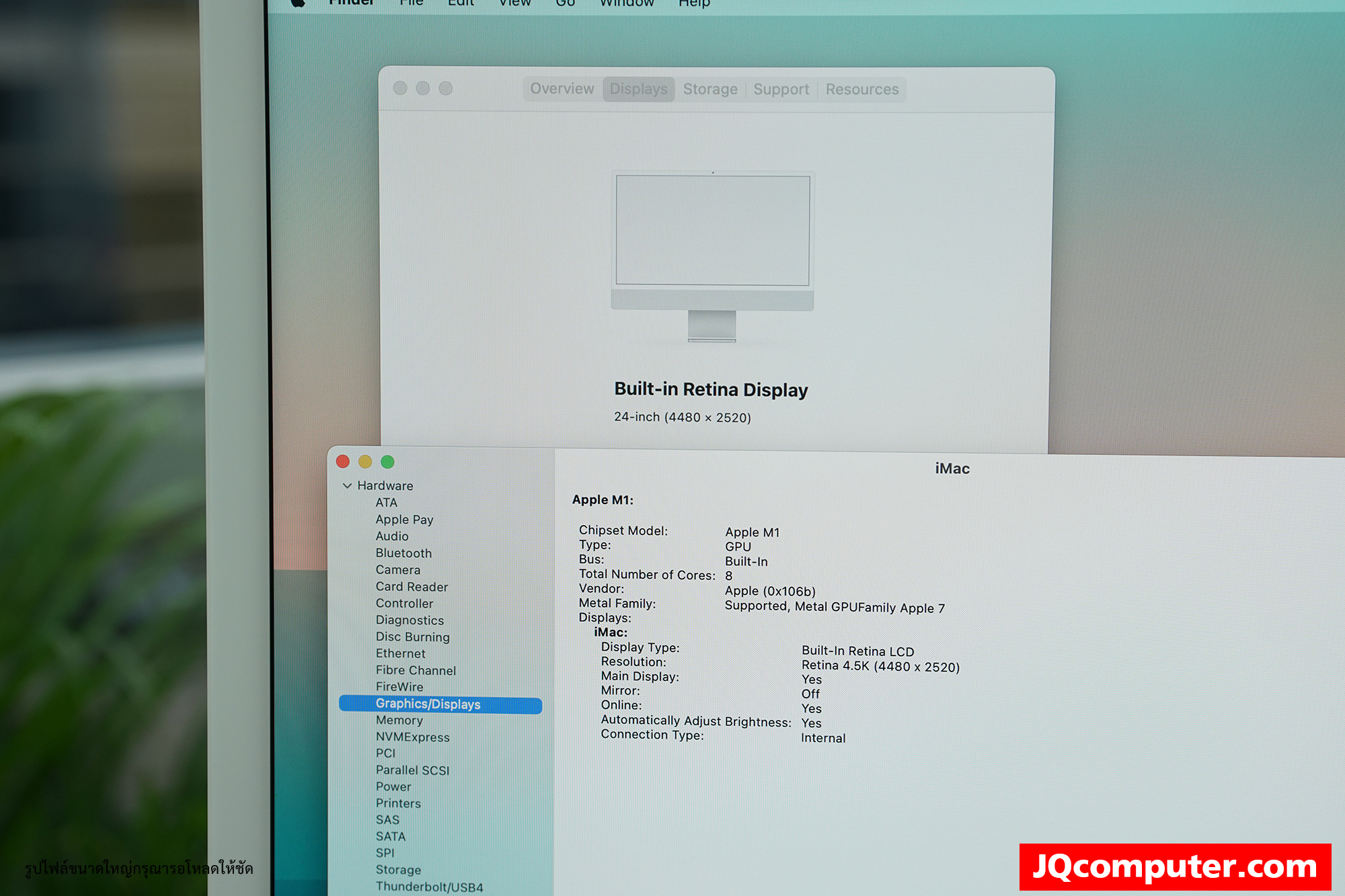This screenshot has width=1345, height=896.
Task: Select ATA in the Hardware list
Action: point(386,503)
